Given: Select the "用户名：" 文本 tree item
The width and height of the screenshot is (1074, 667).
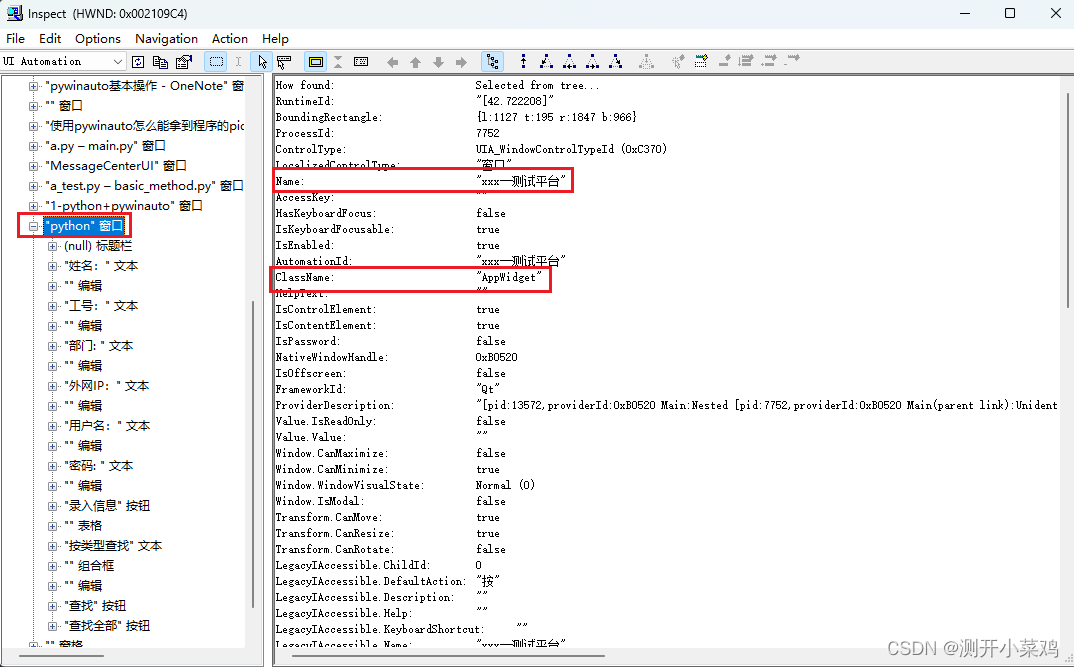Looking at the screenshot, I should 108,426.
